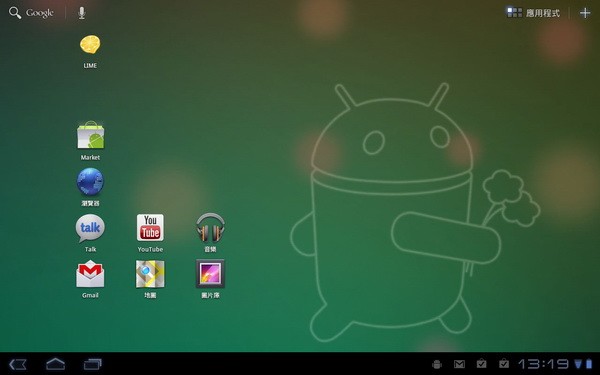Open the first Market update notification
Image resolution: width=600 pixels, height=375 pixels.
[x=481, y=364]
